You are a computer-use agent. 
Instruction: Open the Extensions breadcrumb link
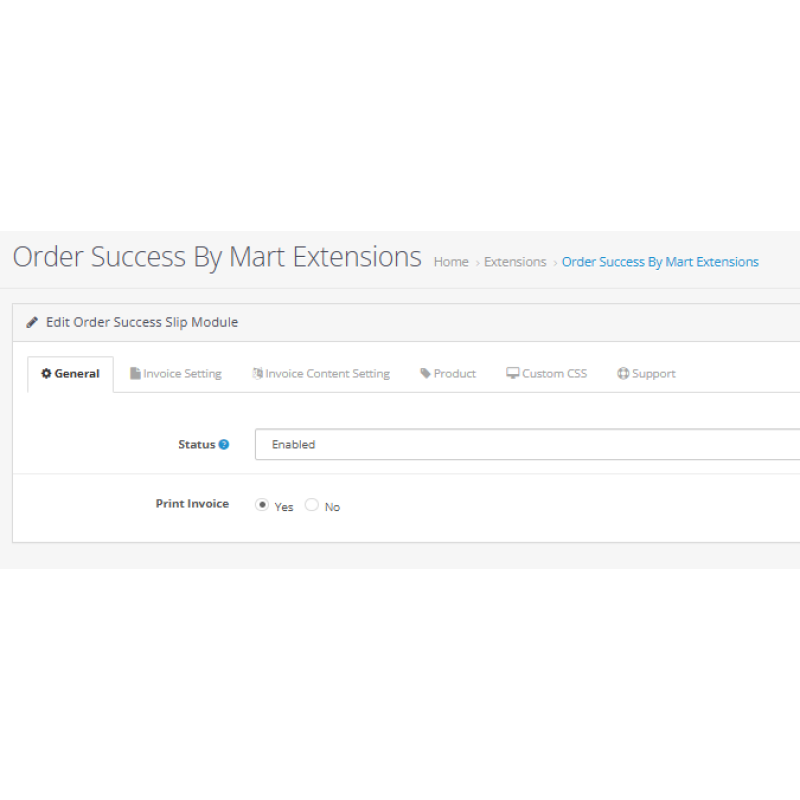pos(515,262)
